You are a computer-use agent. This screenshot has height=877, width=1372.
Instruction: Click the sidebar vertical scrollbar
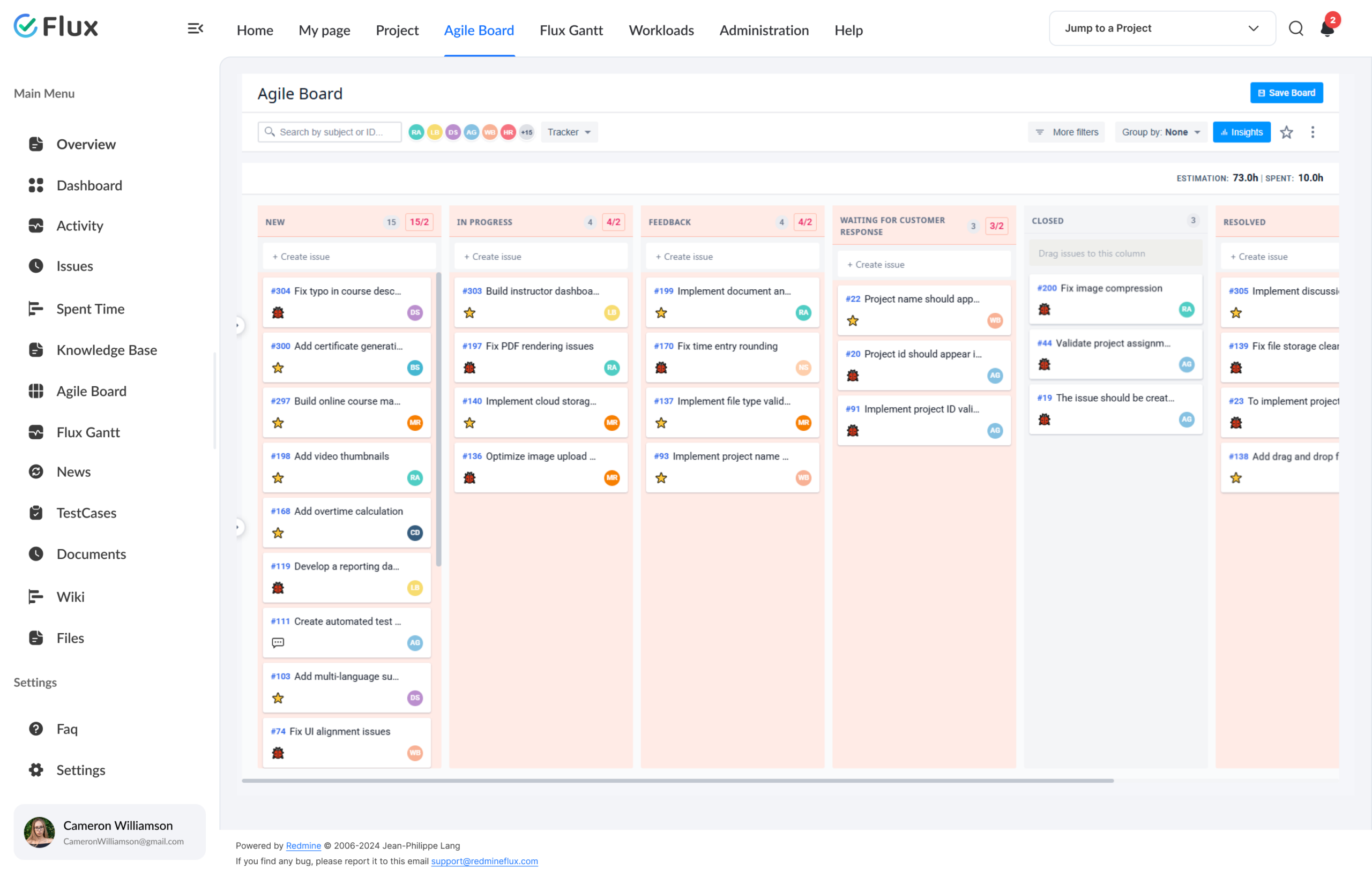[215, 401]
